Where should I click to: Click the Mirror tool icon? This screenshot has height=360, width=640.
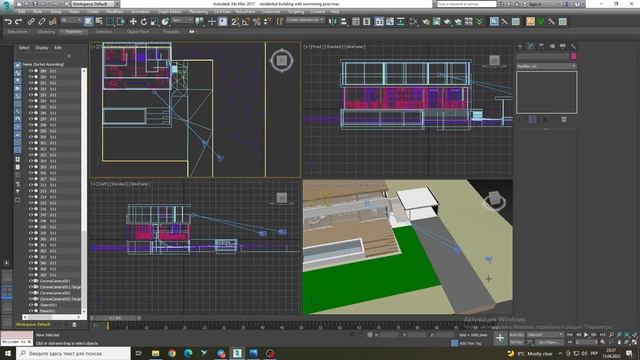pos(333,22)
